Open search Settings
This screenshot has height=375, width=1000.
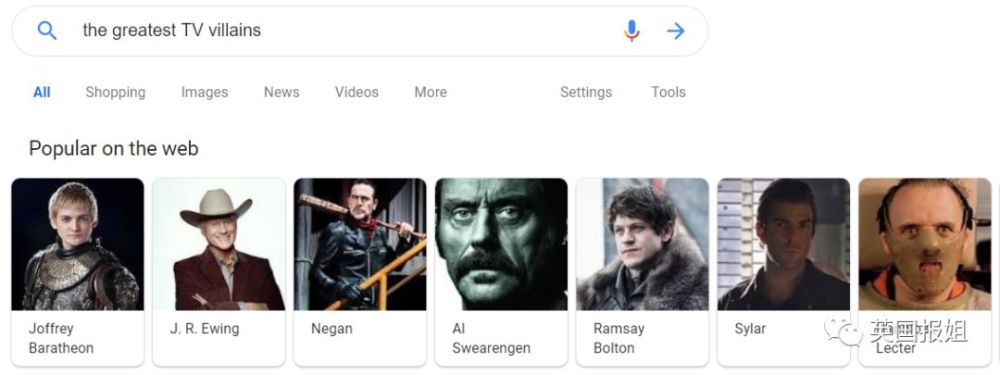tap(585, 92)
